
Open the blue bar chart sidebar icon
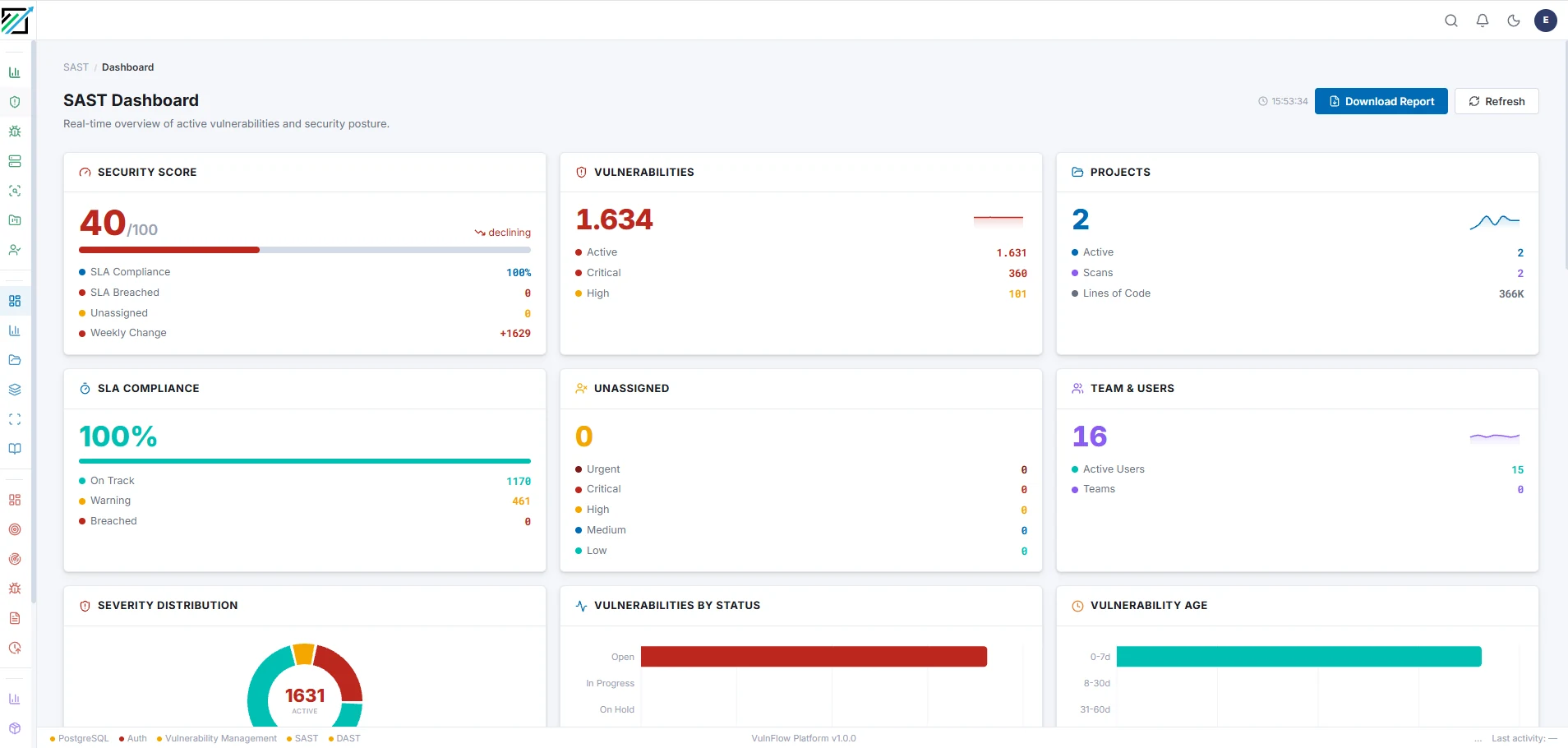click(15, 330)
